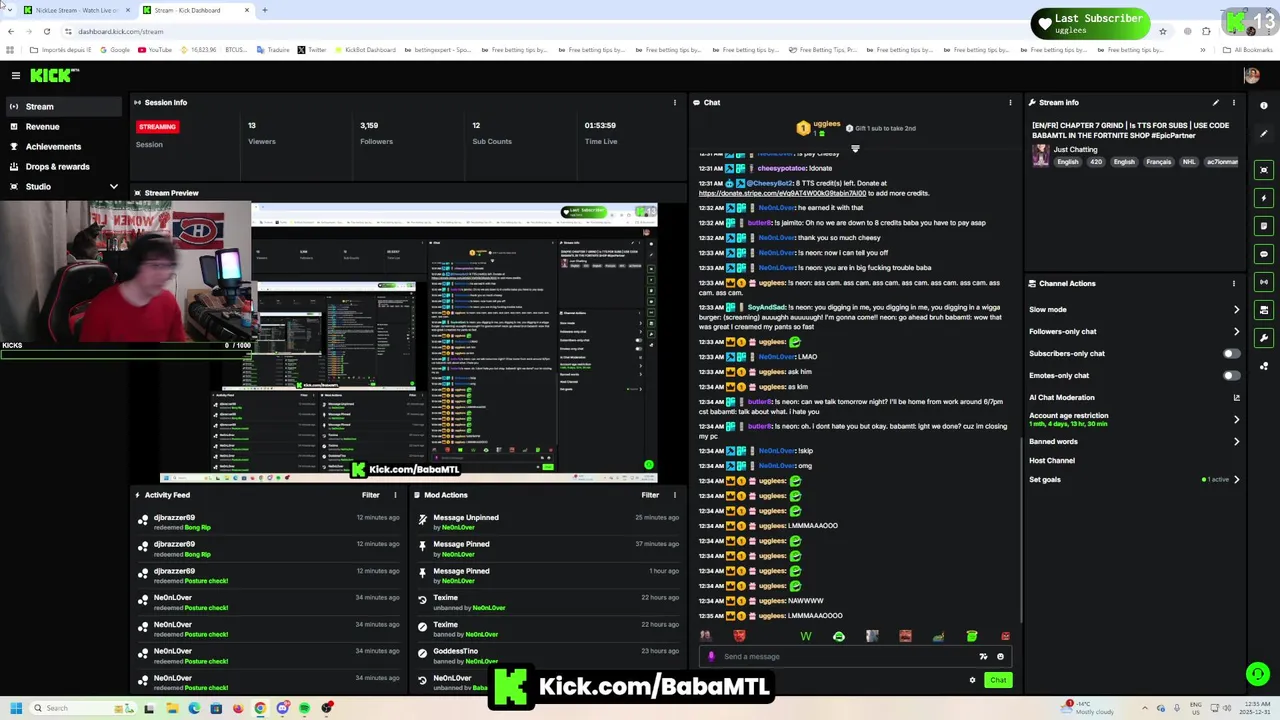Collapse the Studio sidebar section
The width and height of the screenshot is (1280, 720).
tap(113, 186)
